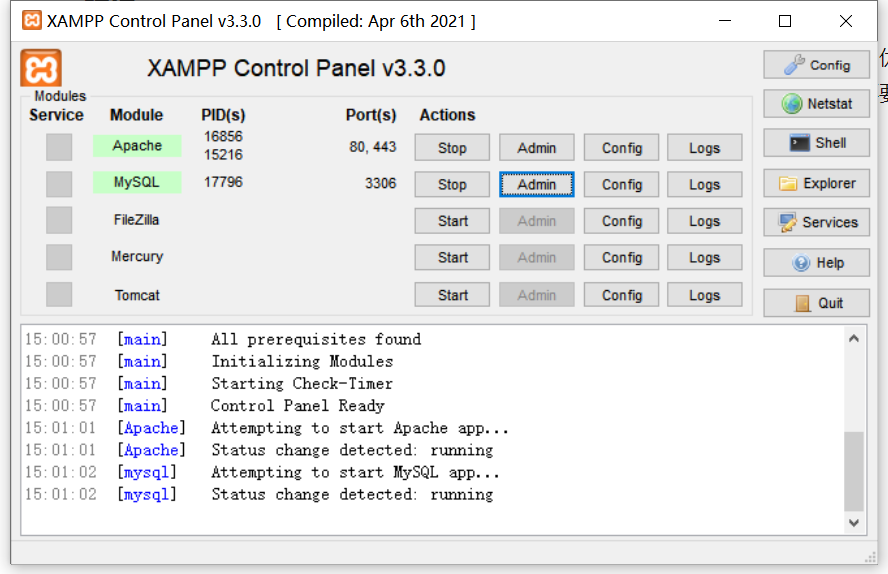Click Apache PID 16856
Image resolution: width=888 pixels, height=574 pixels.
tap(223, 136)
